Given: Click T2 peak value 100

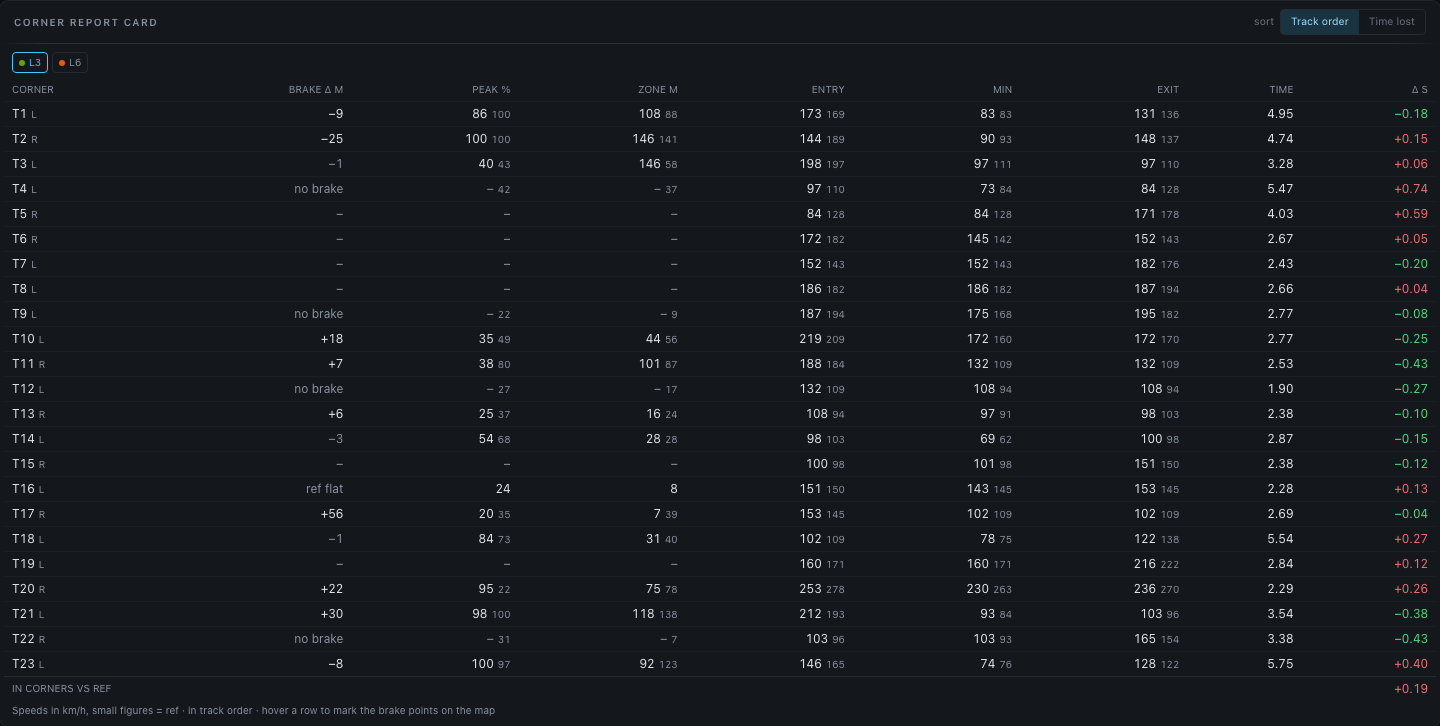Looking at the screenshot, I should [x=476, y=139].
